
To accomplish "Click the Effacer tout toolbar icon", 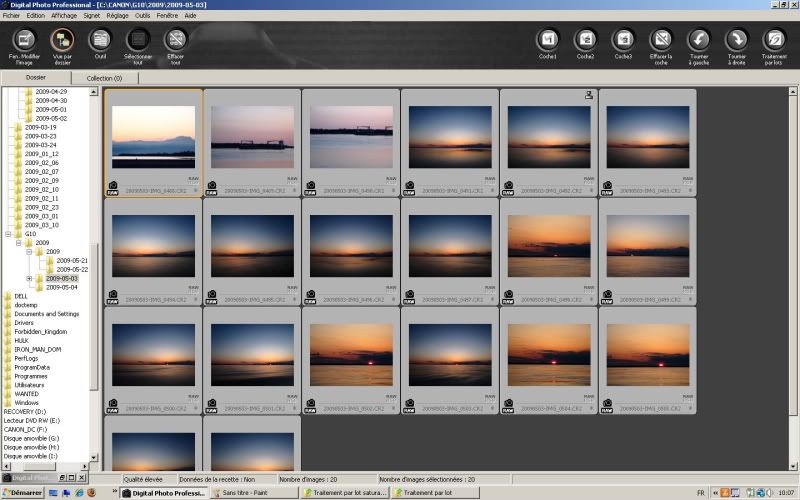I will coord(176,40).
